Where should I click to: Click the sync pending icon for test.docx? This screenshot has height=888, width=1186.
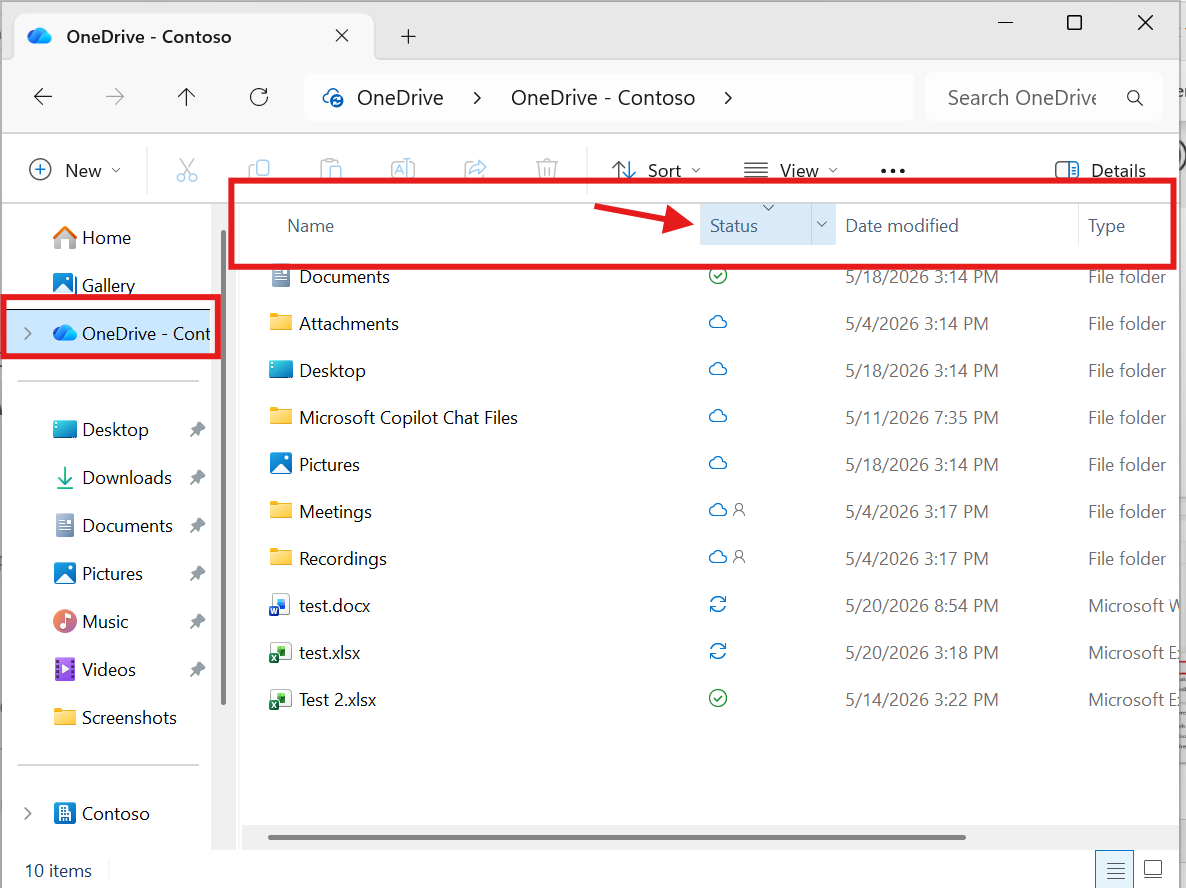(718, 604)
